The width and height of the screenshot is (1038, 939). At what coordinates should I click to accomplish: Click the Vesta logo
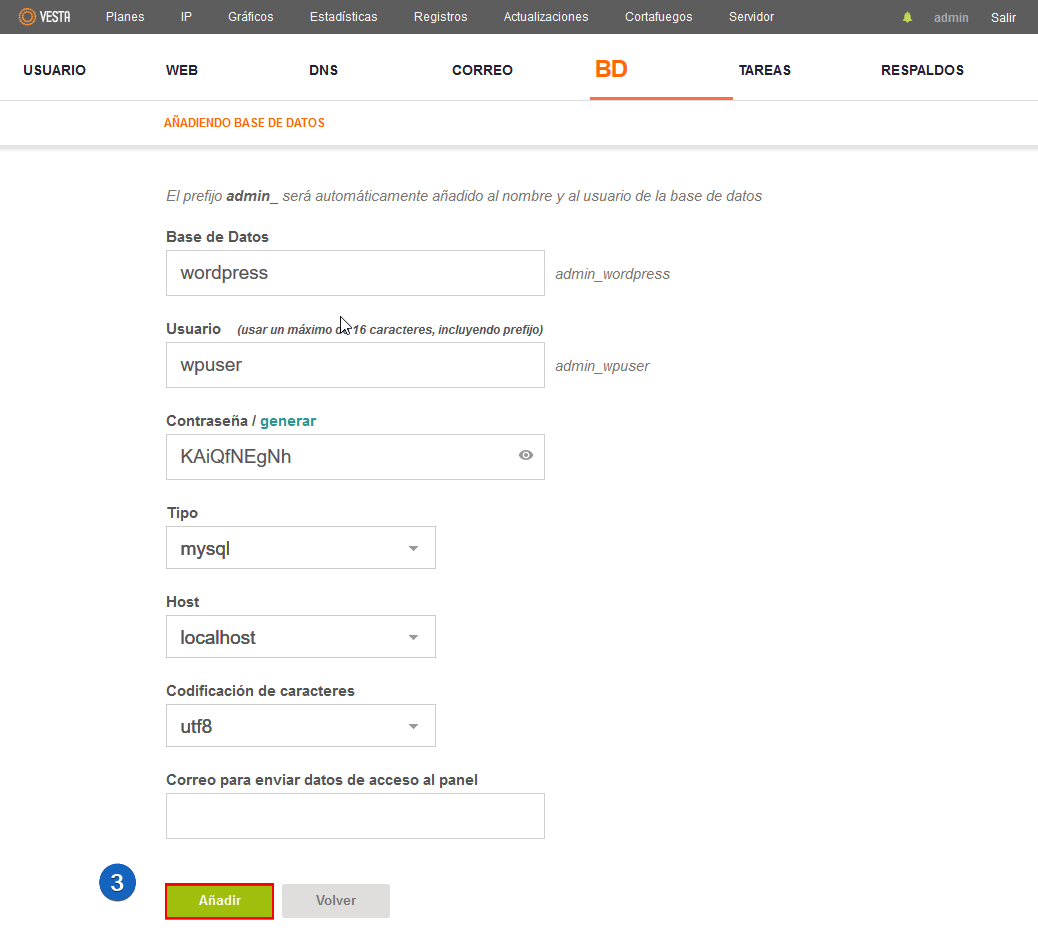(x=44, y=17)
